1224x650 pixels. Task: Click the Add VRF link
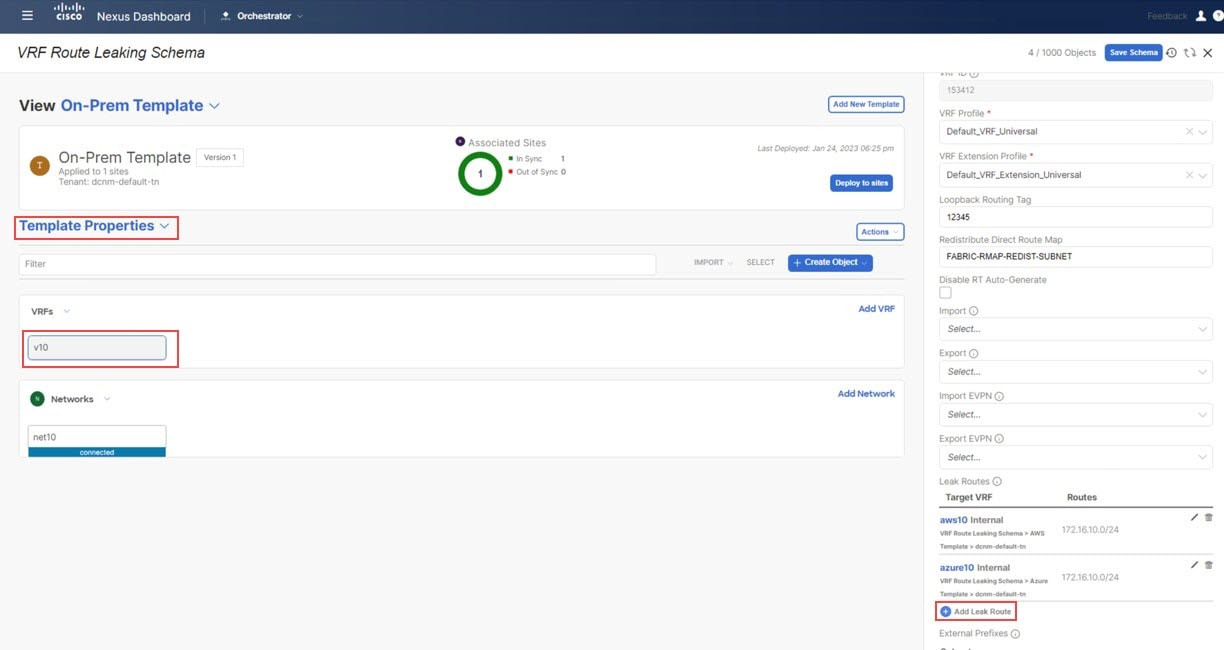[877, 309]
